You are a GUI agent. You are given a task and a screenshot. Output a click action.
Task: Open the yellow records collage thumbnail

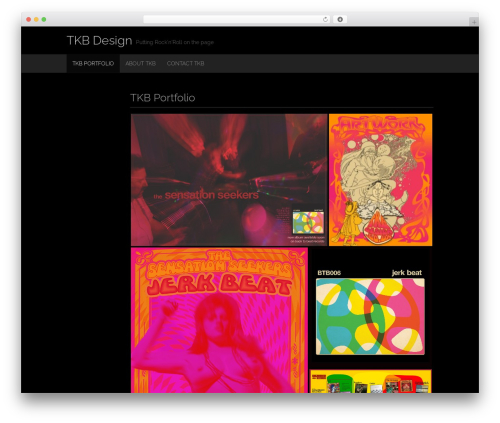(370, 381)
